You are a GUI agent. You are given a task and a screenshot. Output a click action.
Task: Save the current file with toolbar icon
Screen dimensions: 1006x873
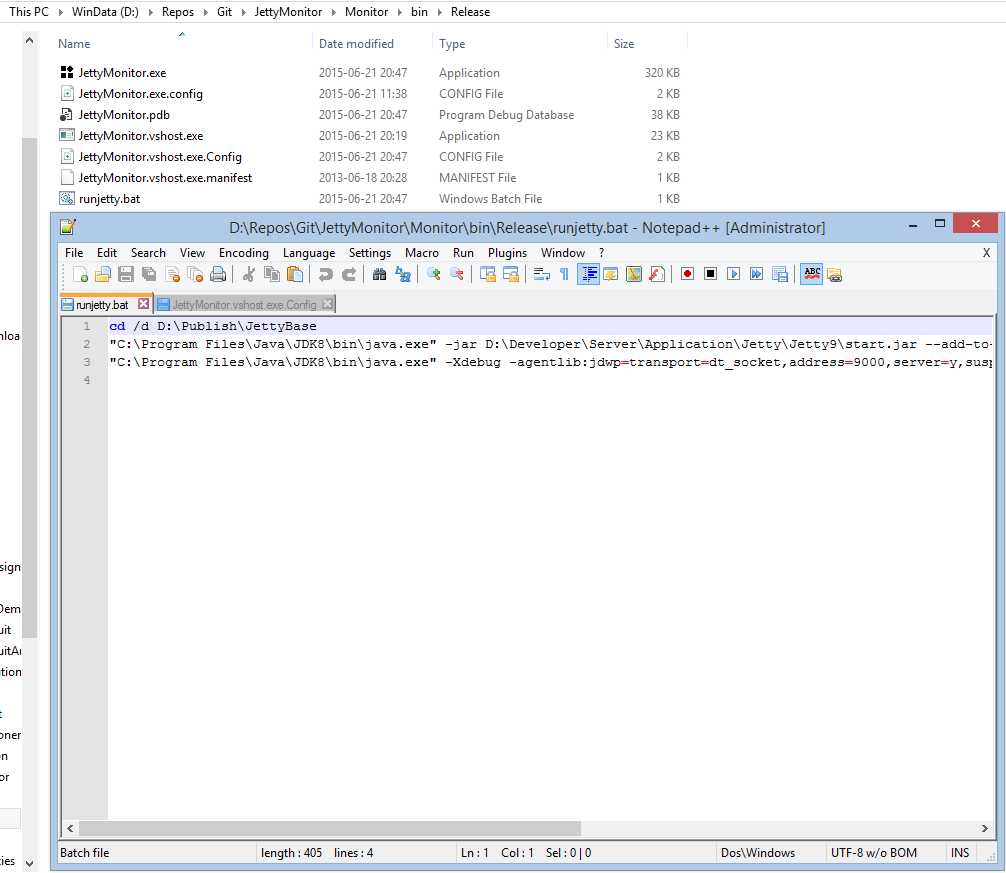click(126, 275)
